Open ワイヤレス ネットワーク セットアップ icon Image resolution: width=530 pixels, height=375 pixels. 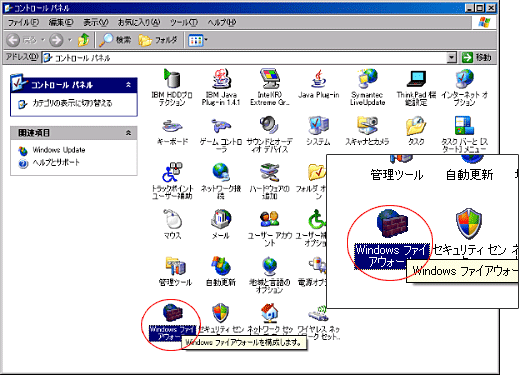coord(318,313)
